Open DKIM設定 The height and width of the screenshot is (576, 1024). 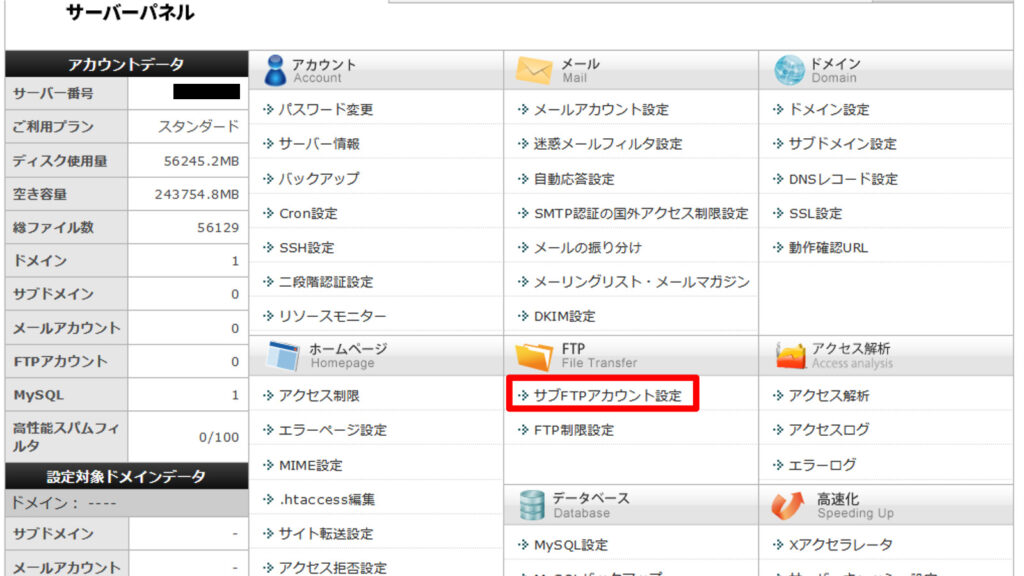(x=565, y=316)
